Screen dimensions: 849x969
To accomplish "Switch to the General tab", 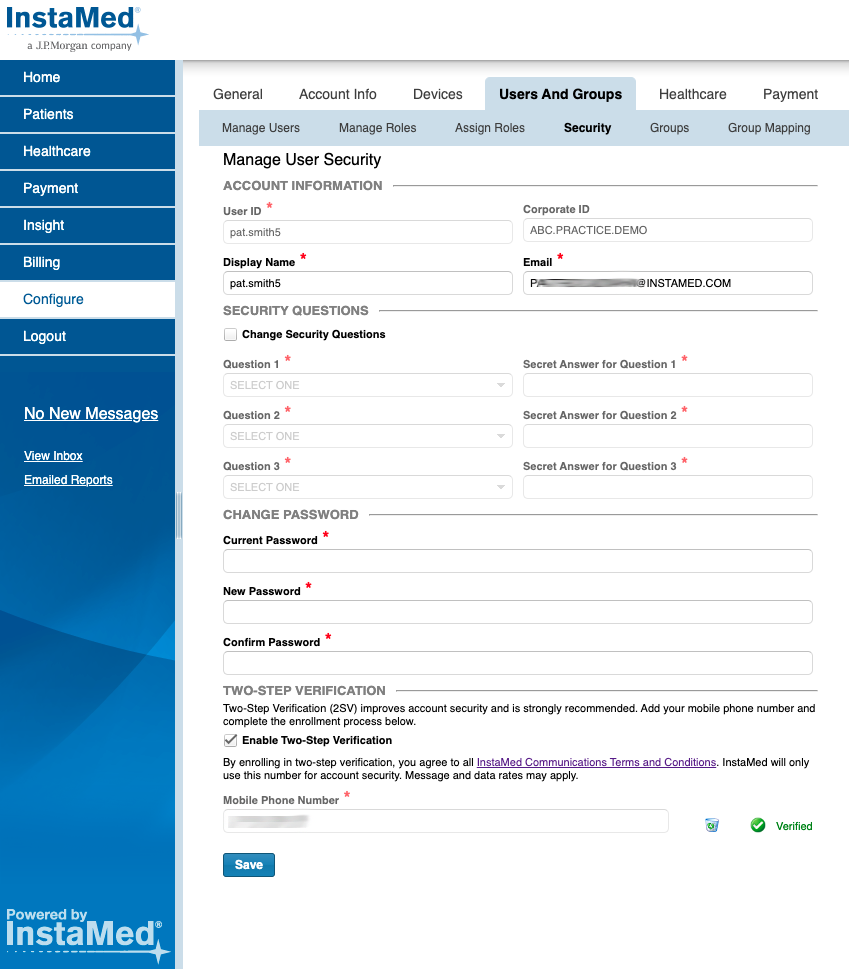I will click(237, 93).
